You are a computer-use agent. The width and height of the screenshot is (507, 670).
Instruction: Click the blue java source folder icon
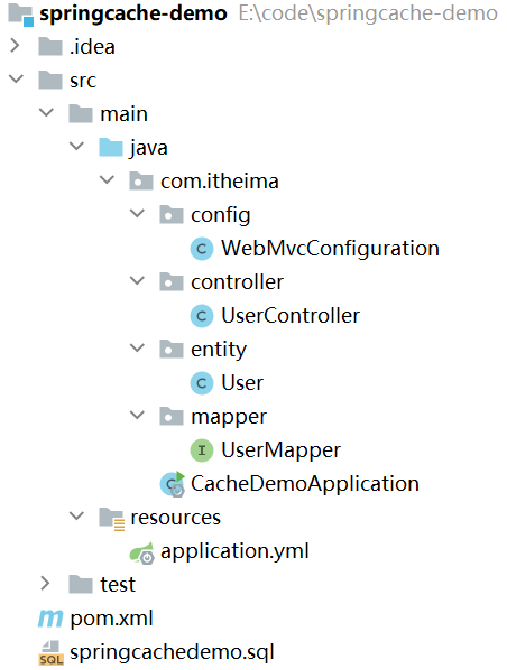point(111,147)
